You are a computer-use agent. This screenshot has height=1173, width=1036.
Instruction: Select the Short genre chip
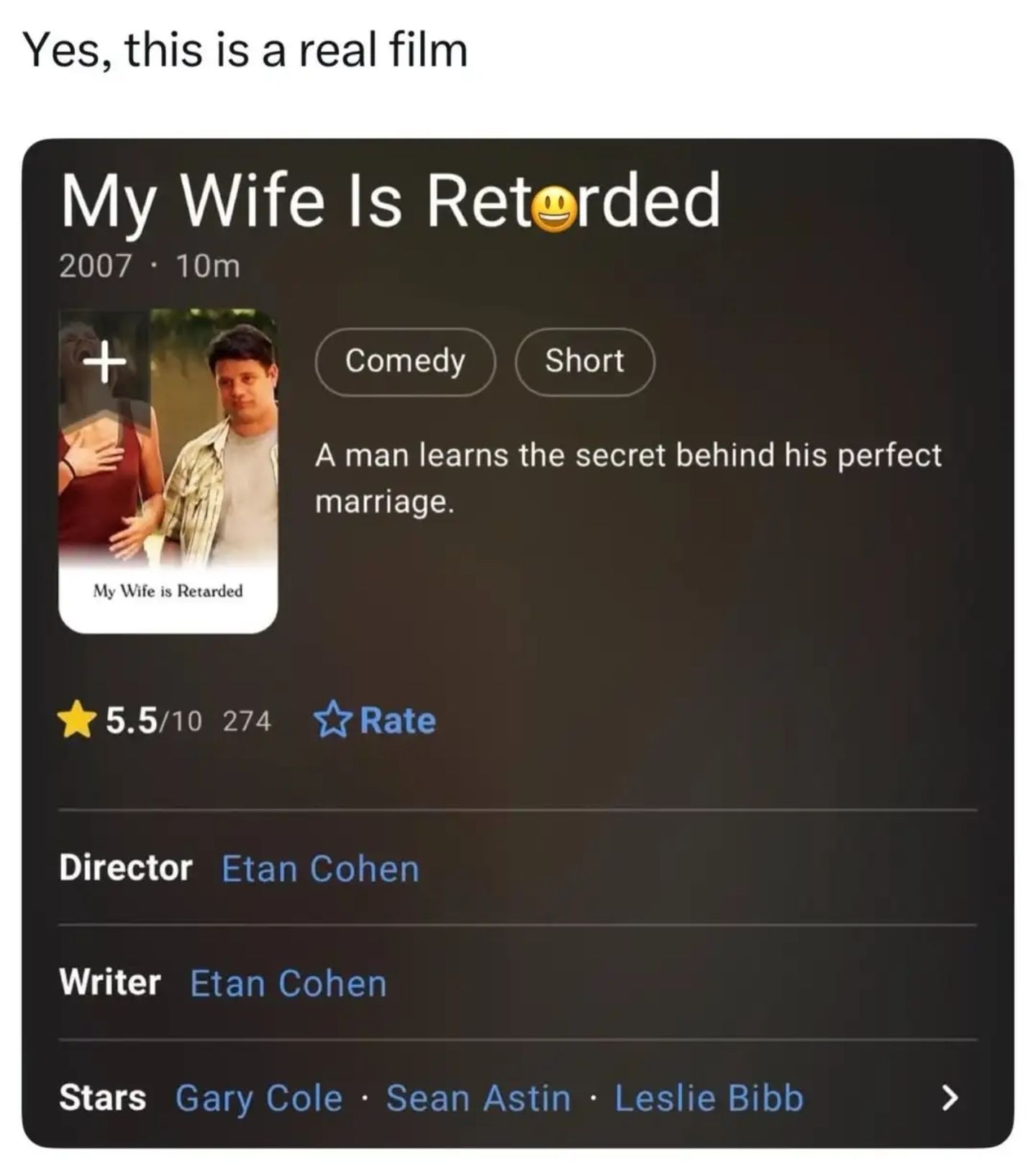584,362
